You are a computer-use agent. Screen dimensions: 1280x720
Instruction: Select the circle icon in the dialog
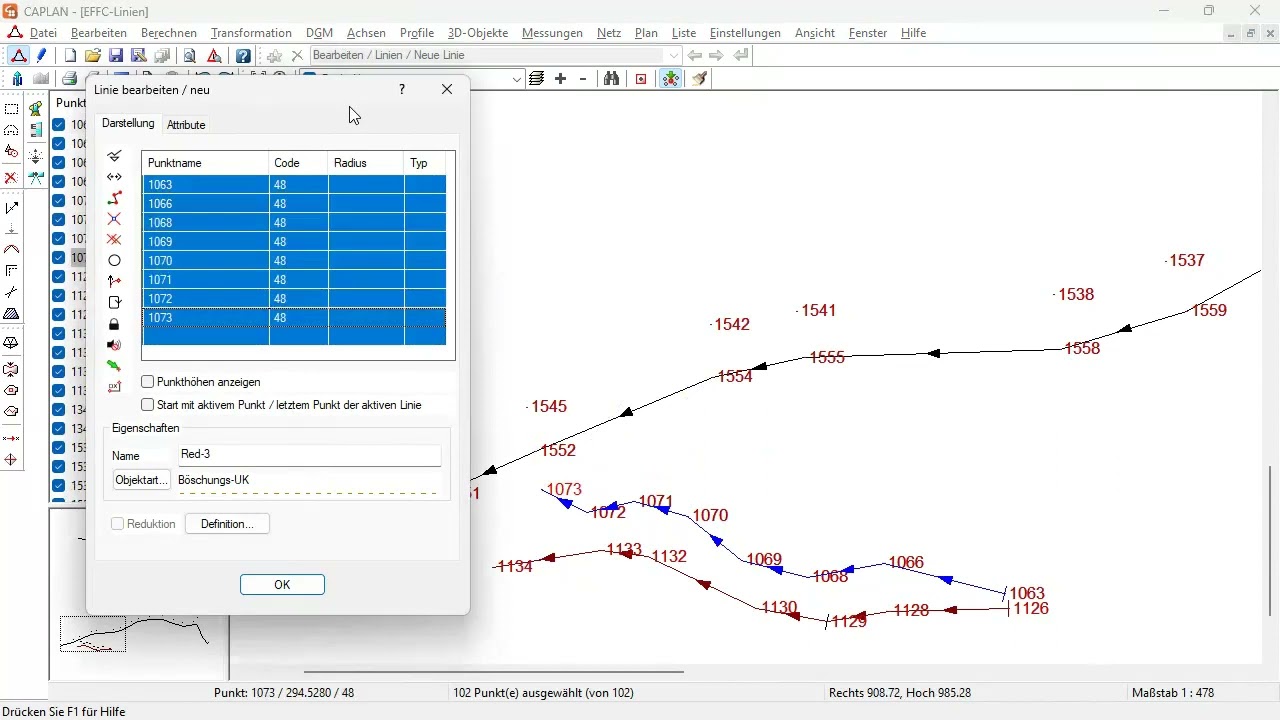114,260
